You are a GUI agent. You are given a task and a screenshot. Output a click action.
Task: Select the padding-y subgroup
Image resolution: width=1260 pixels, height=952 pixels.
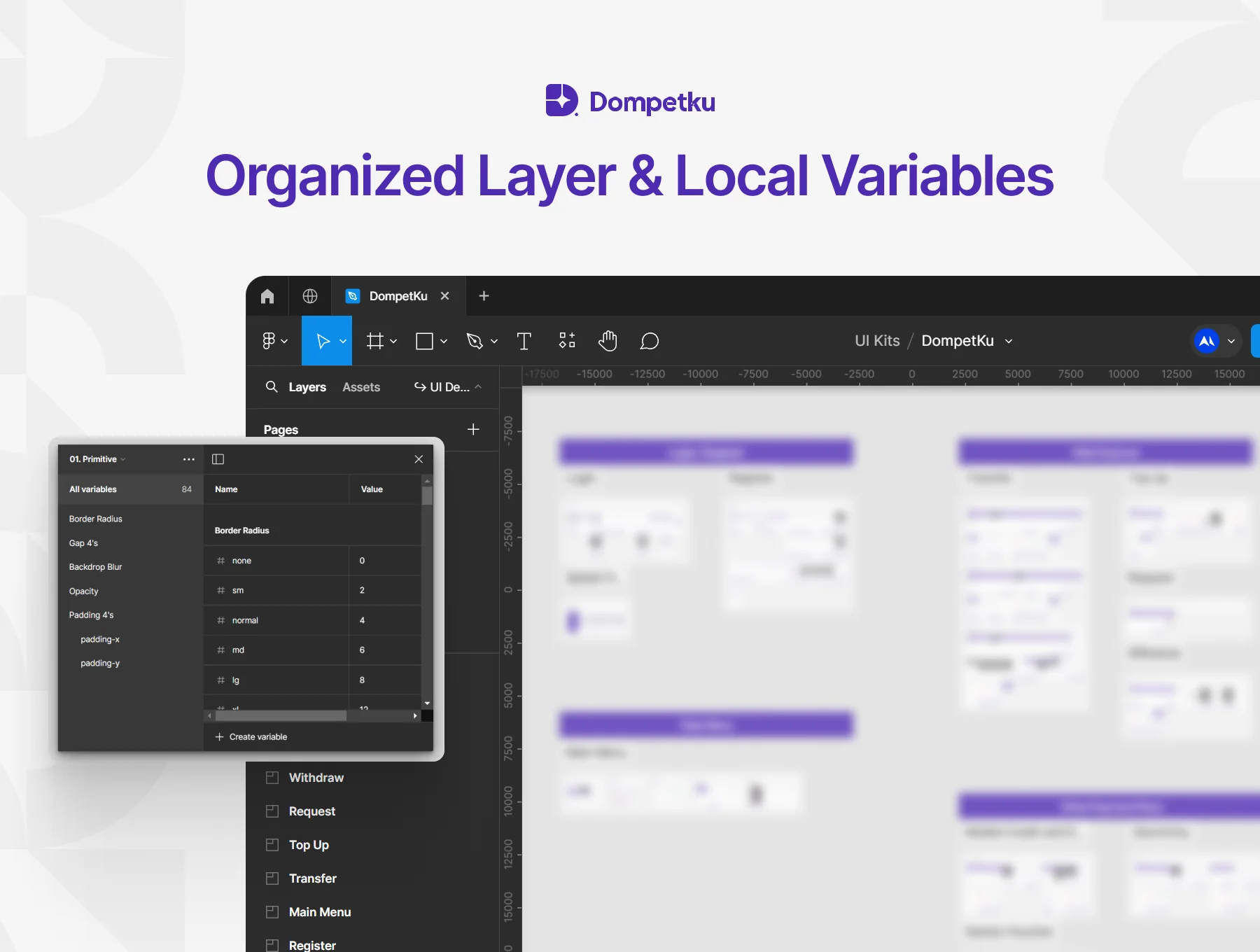point(100,663)
